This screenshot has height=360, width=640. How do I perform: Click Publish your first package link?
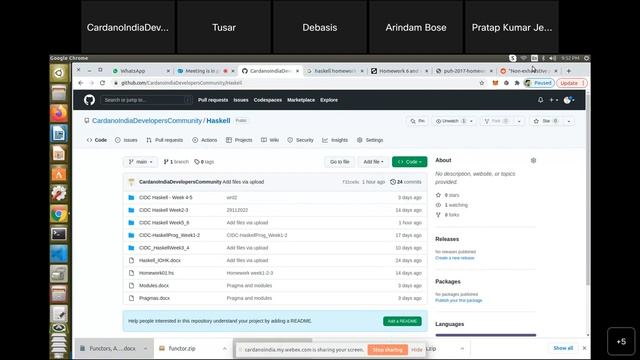(458, 300)
